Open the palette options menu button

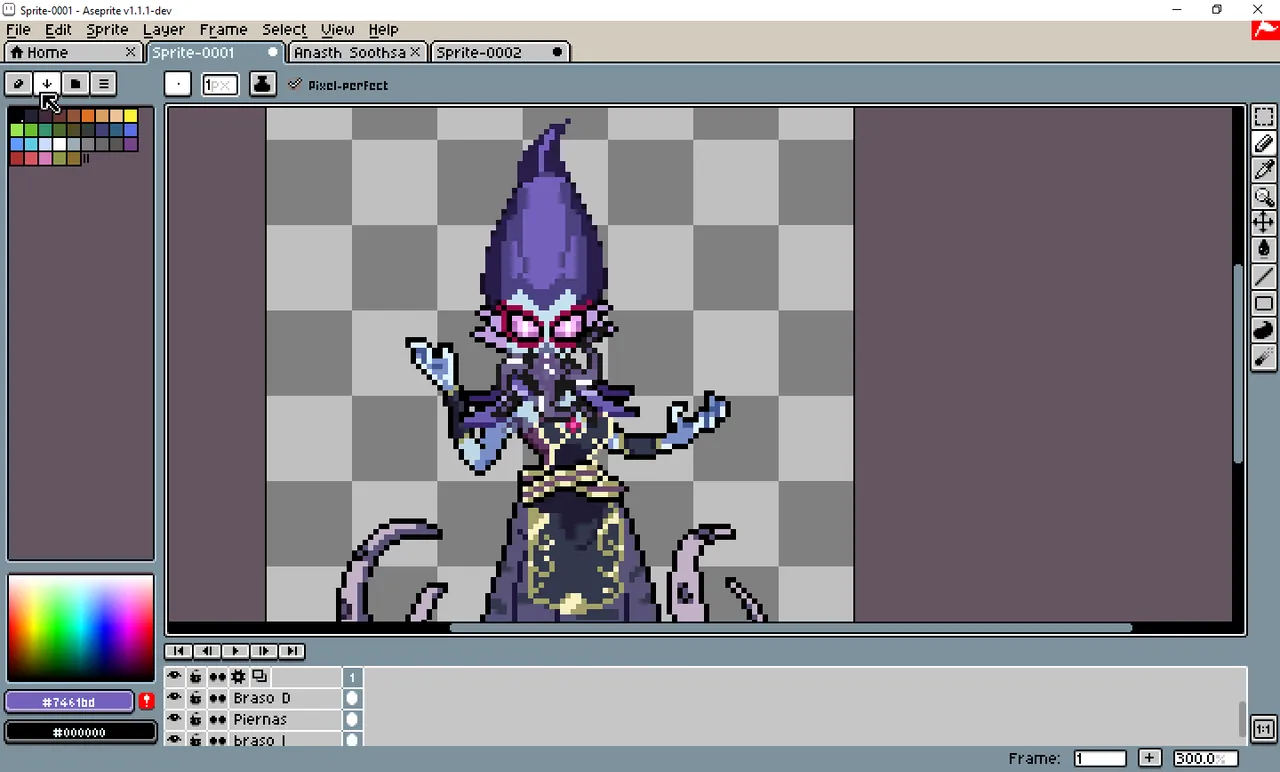(x=103, y=84)
